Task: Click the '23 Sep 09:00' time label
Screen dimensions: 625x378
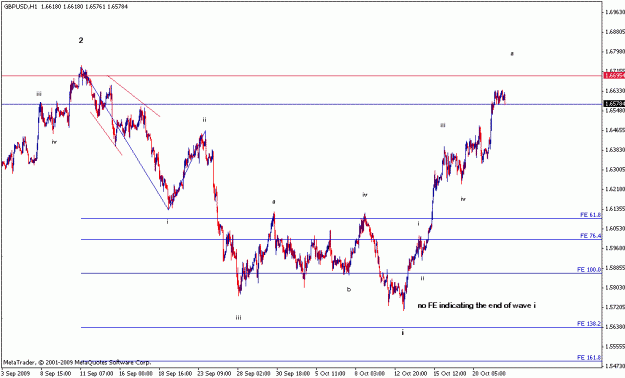Action: tap(214, 374)
